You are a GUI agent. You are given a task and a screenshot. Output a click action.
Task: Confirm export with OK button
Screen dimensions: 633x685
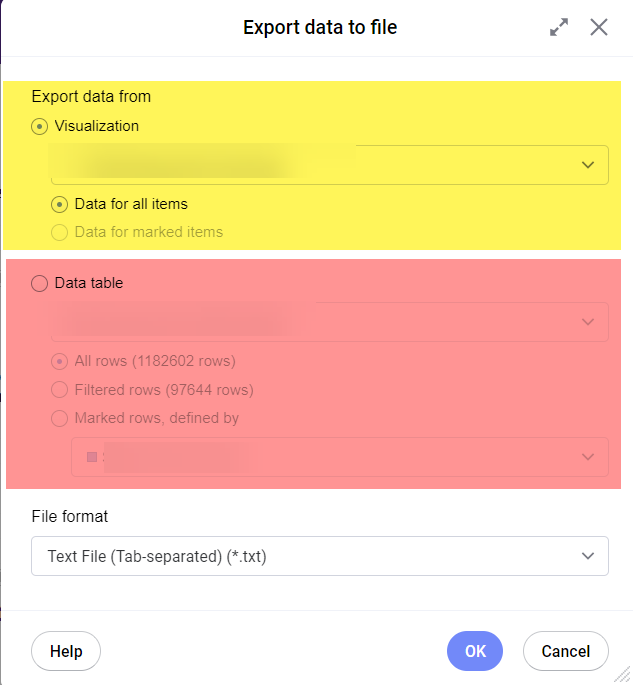tap(475, 651)
